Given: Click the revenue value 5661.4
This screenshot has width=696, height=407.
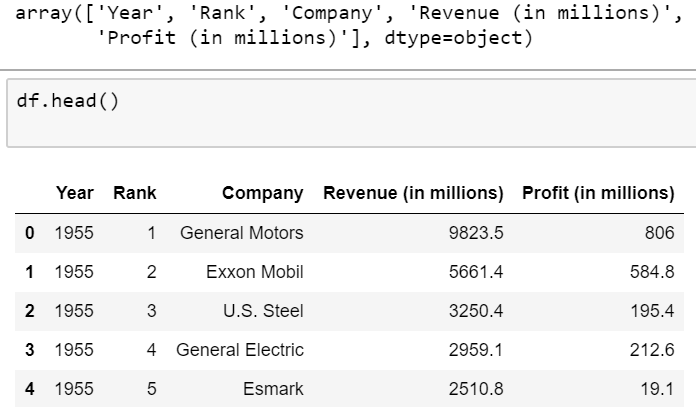Looking at the screenshot, I should pos(476,272).
